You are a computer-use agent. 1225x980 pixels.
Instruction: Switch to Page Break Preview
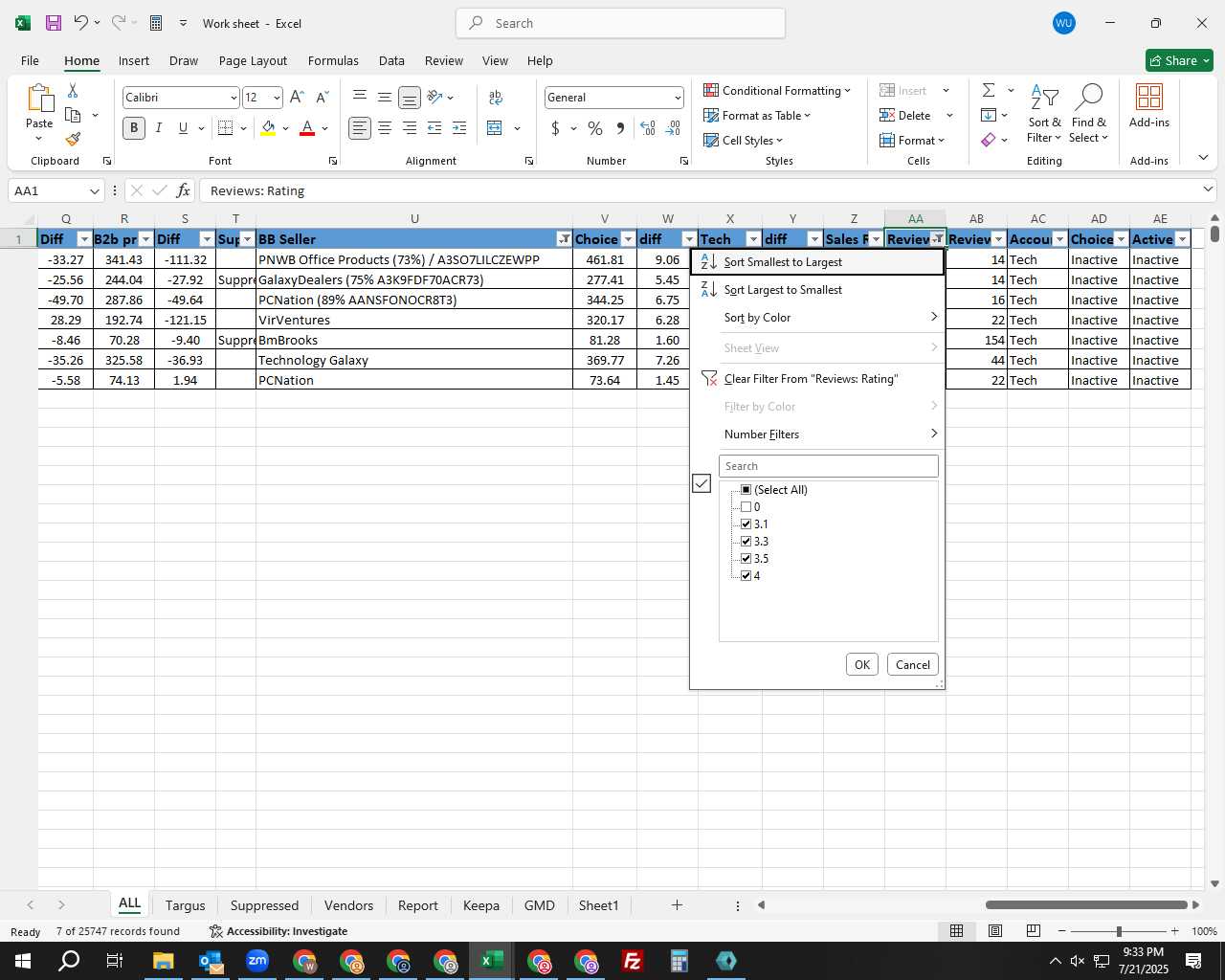click(x=1034, y=931)
